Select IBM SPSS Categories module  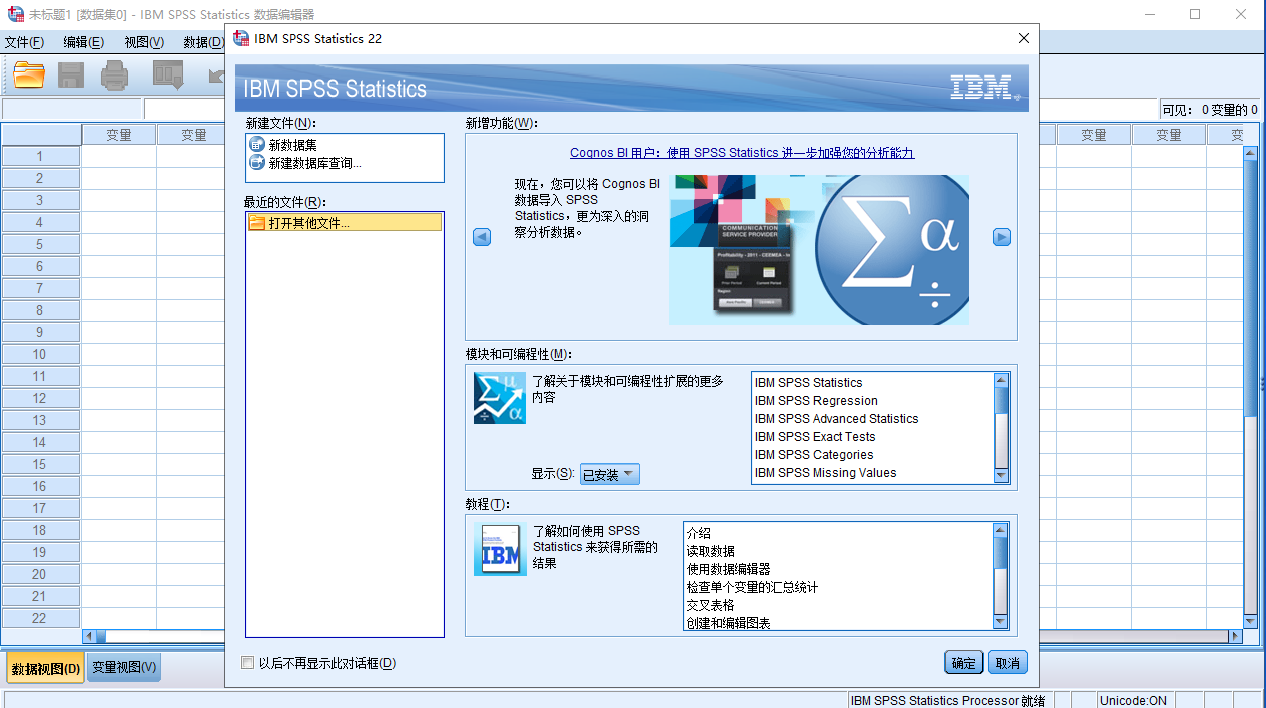[x=814, y=455]
